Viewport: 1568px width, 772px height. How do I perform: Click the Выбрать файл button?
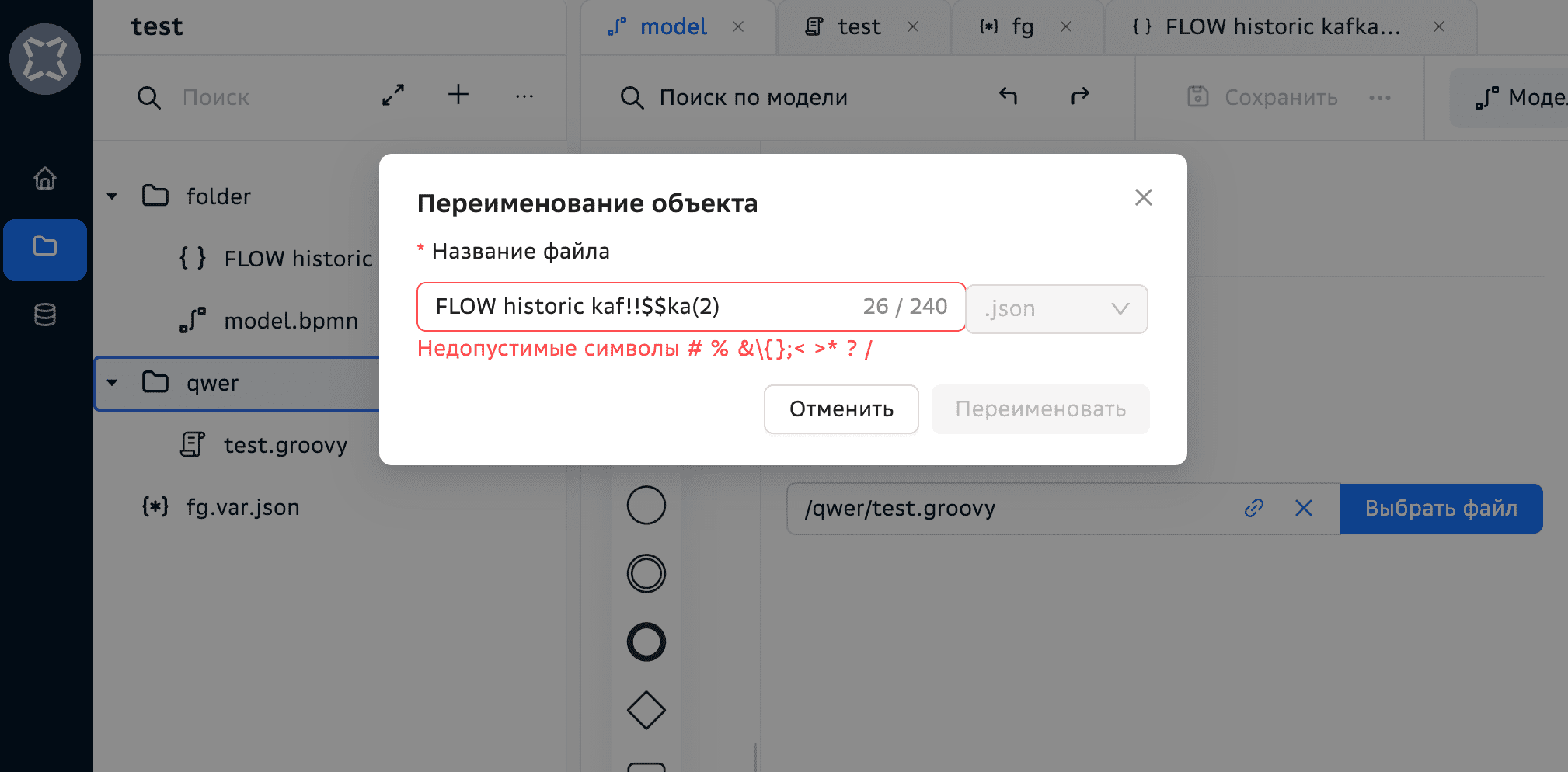coord(1441,509)
